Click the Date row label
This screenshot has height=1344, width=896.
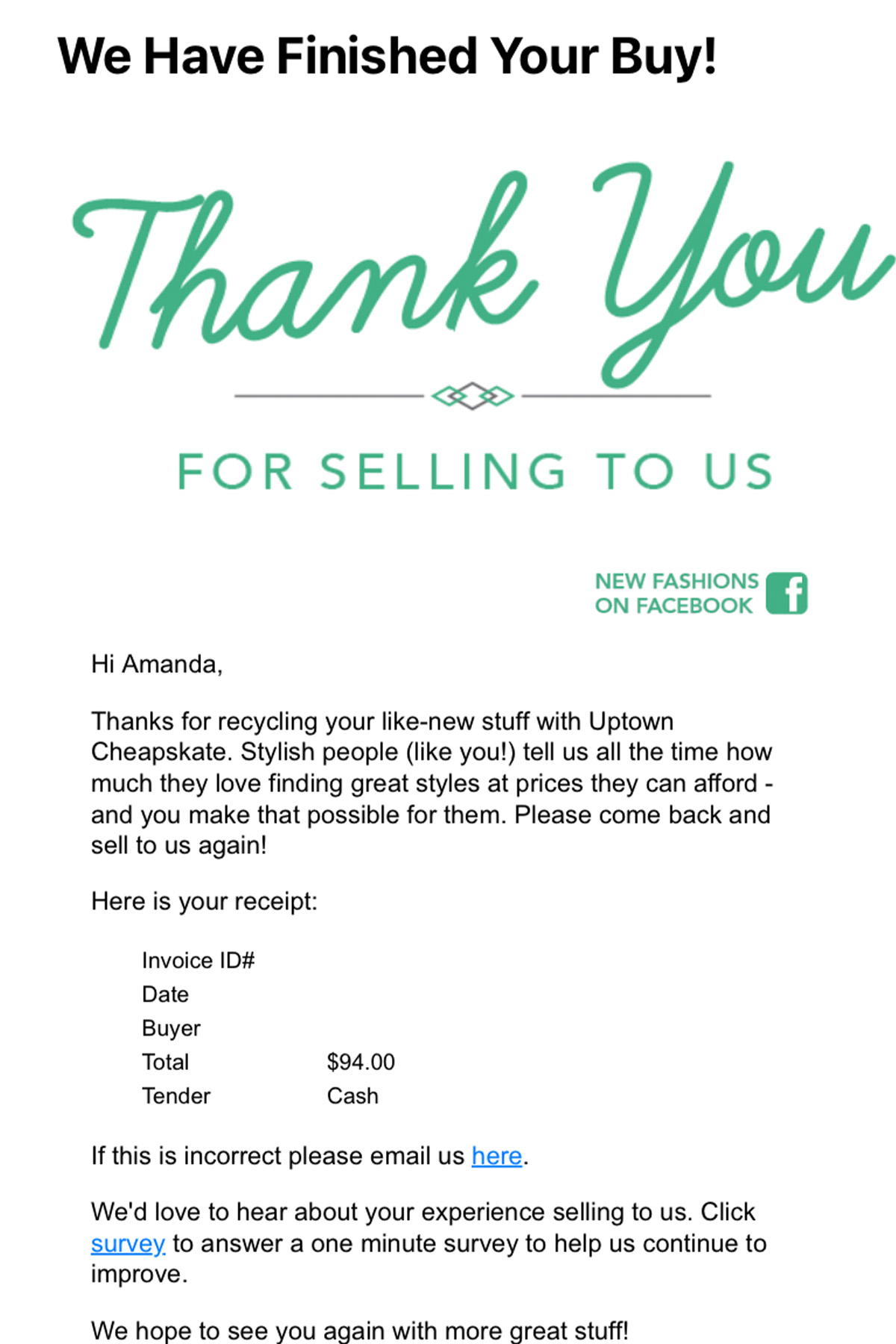tap(165, 995)
